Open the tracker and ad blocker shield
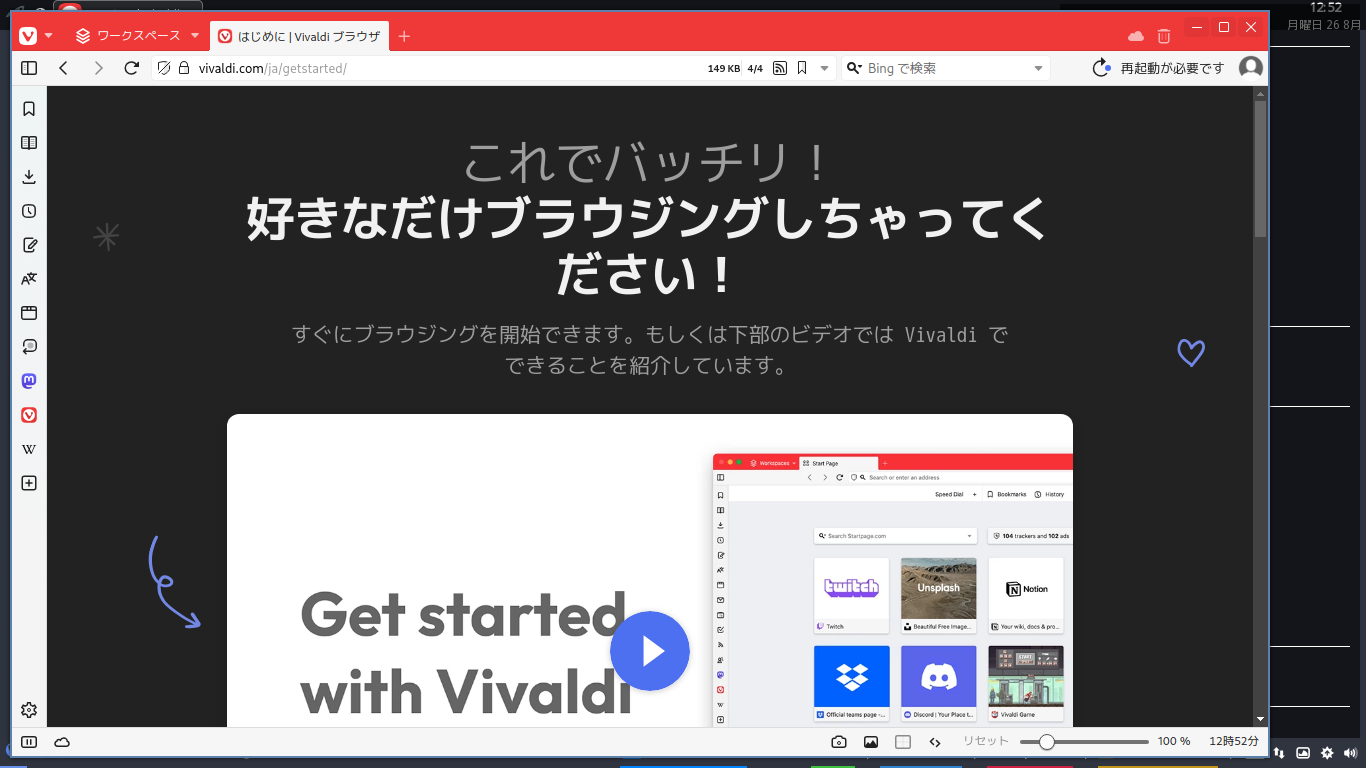The width and height of the screenshot is (1366, 768). pyautogui.click(x=164, y=68)
